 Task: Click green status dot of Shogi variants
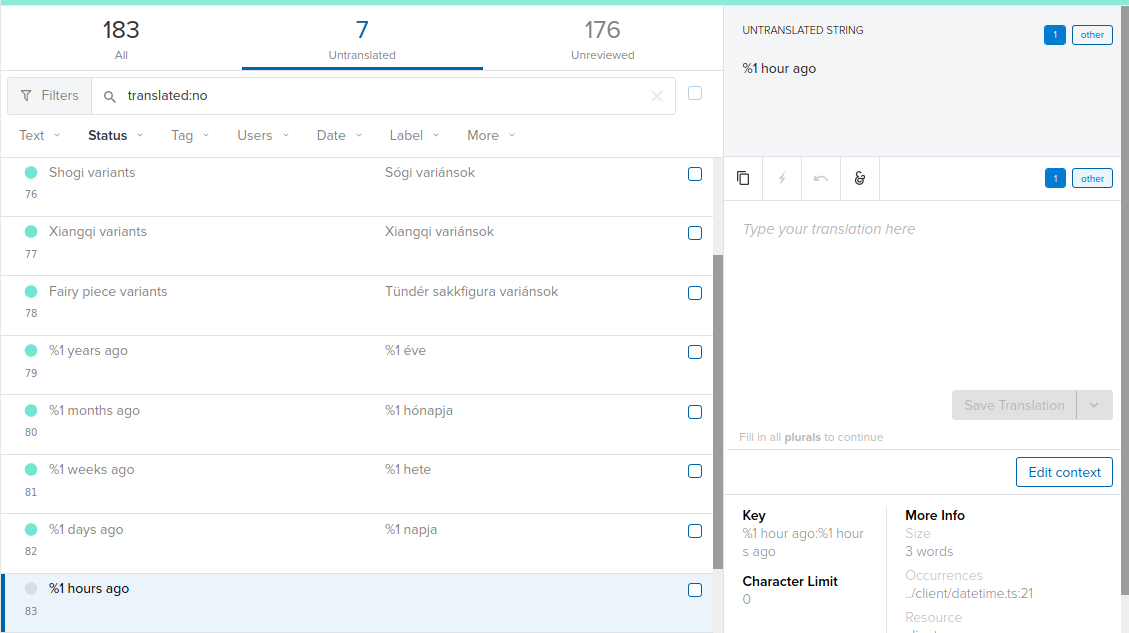click(31, 172)
